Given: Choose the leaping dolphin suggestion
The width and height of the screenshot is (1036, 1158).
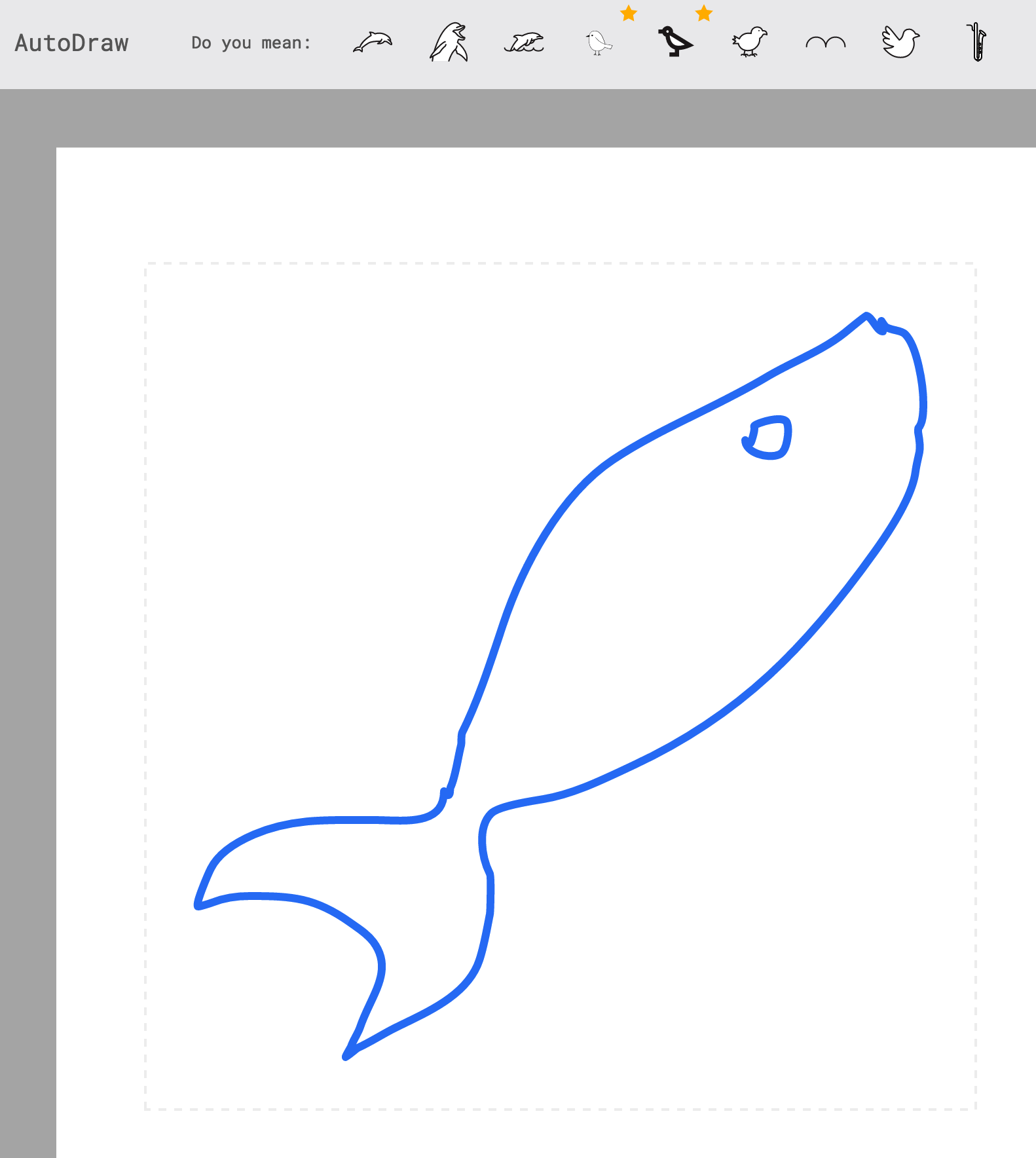Looking at the screenshot, I should (x=373, y=43).
